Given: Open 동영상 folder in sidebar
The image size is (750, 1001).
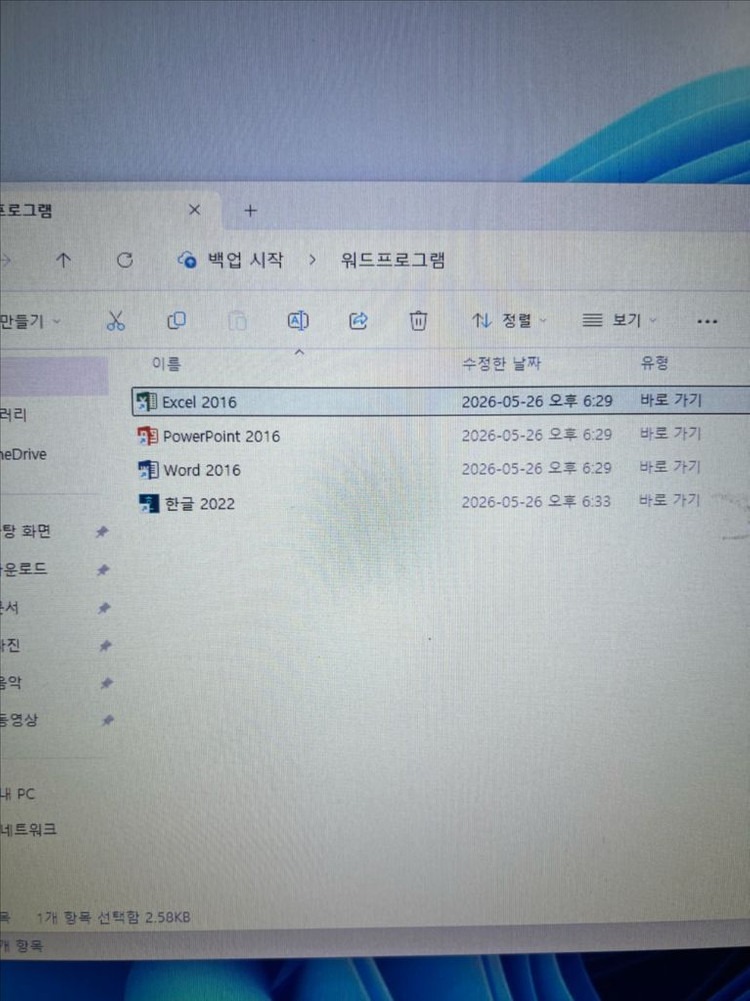Looking at the screenshot, I should (19, 719).
